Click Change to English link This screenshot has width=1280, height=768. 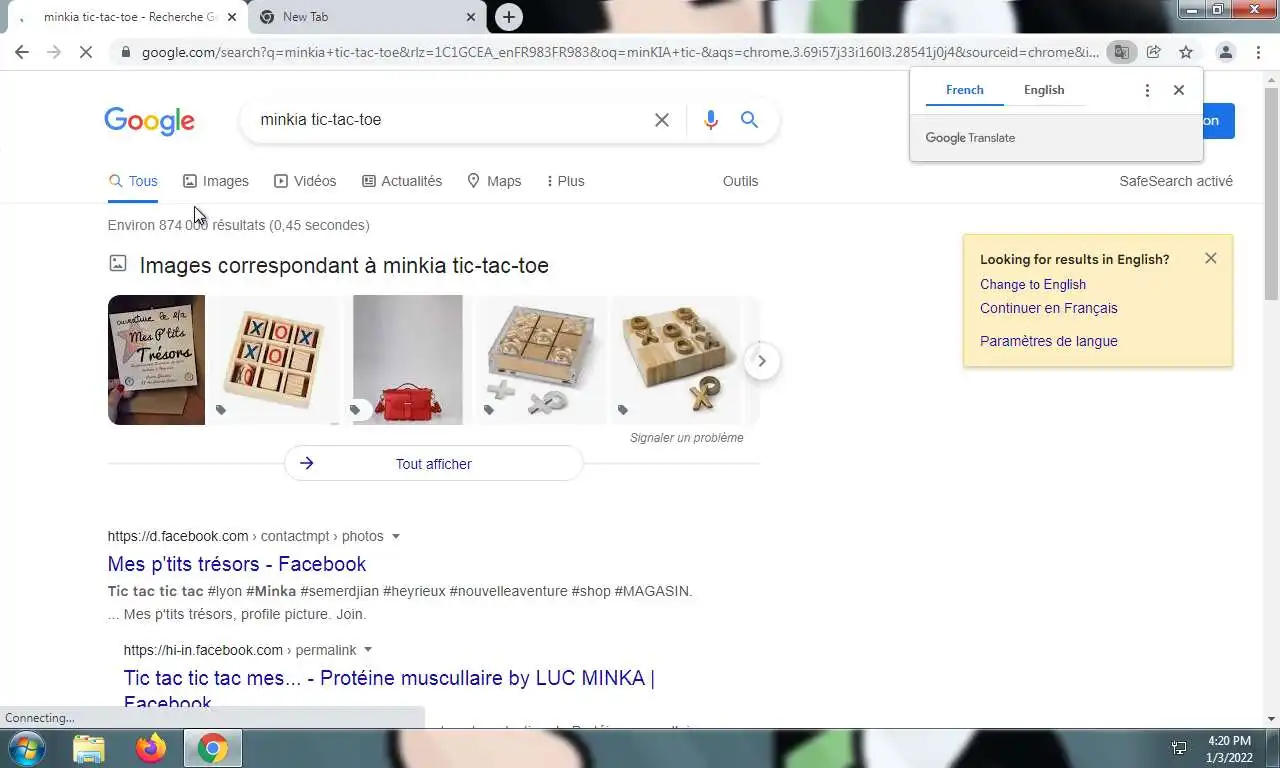tap(1033, 284)
